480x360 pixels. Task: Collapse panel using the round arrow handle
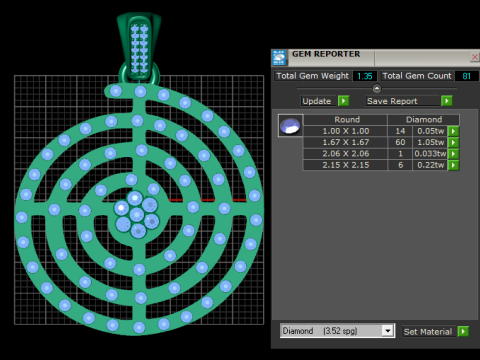click(x=377, y=88)
